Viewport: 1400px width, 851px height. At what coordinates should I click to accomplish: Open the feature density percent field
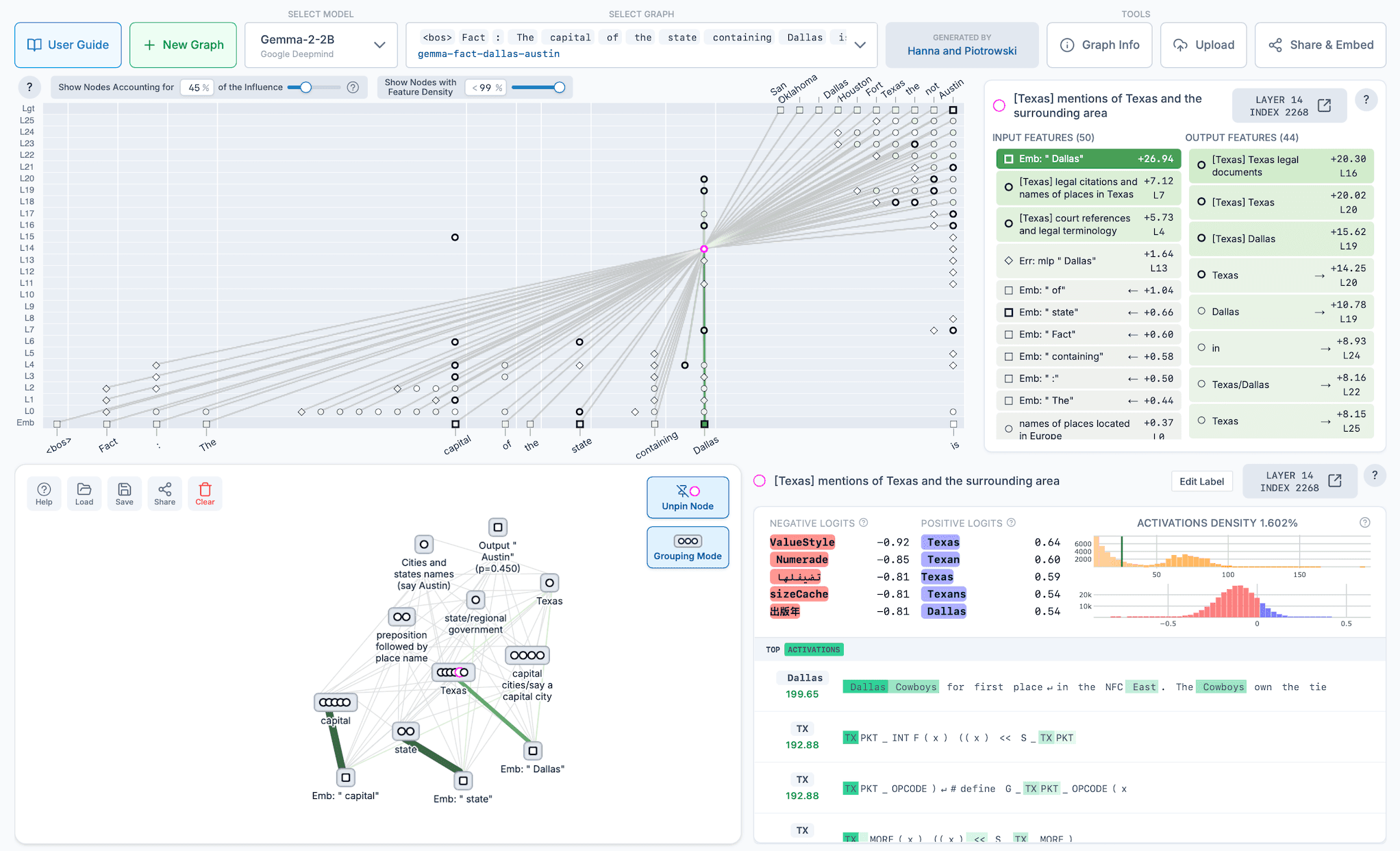[485, 88]
